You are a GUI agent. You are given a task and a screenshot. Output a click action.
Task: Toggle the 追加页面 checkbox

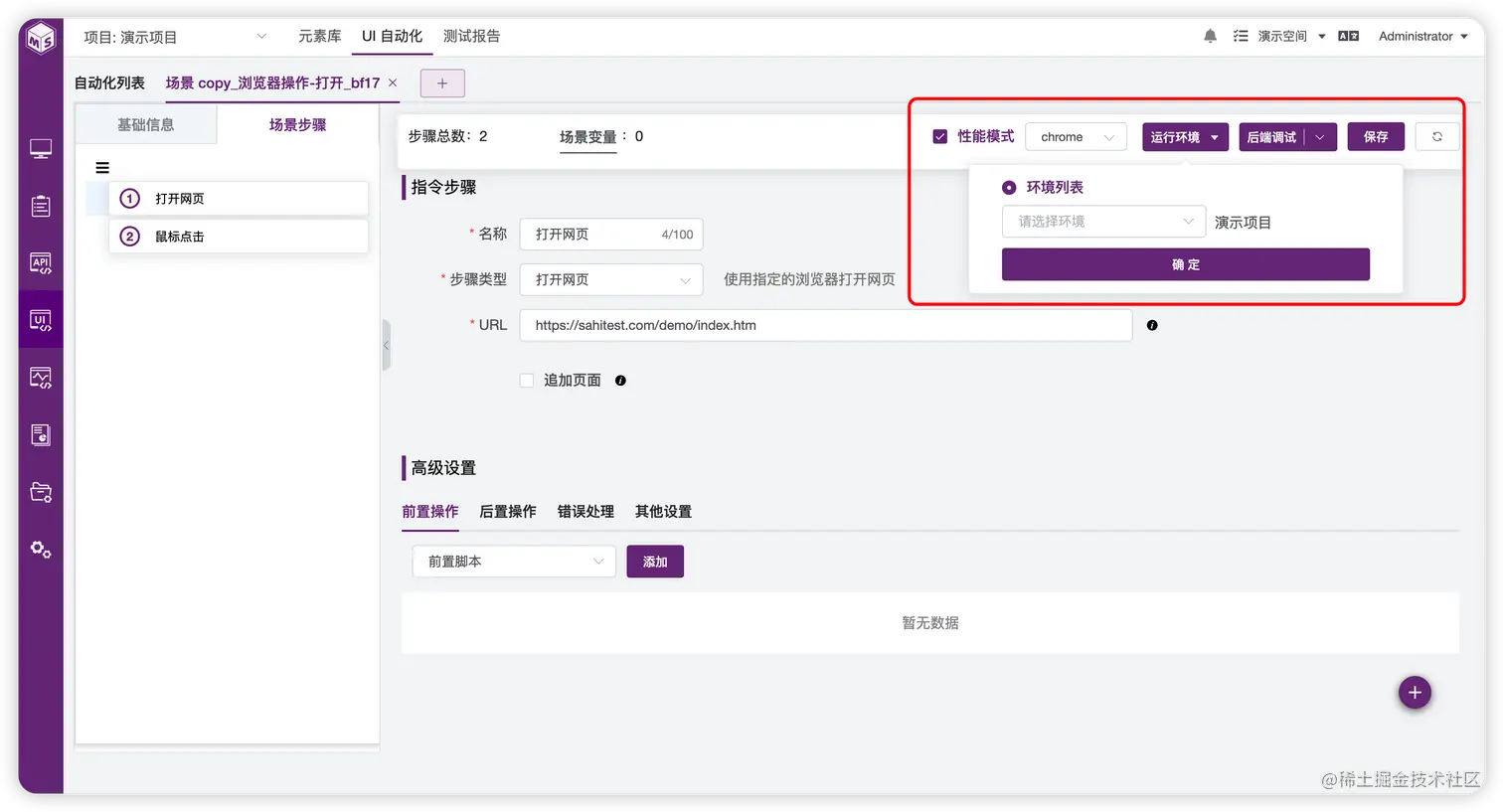526,380
